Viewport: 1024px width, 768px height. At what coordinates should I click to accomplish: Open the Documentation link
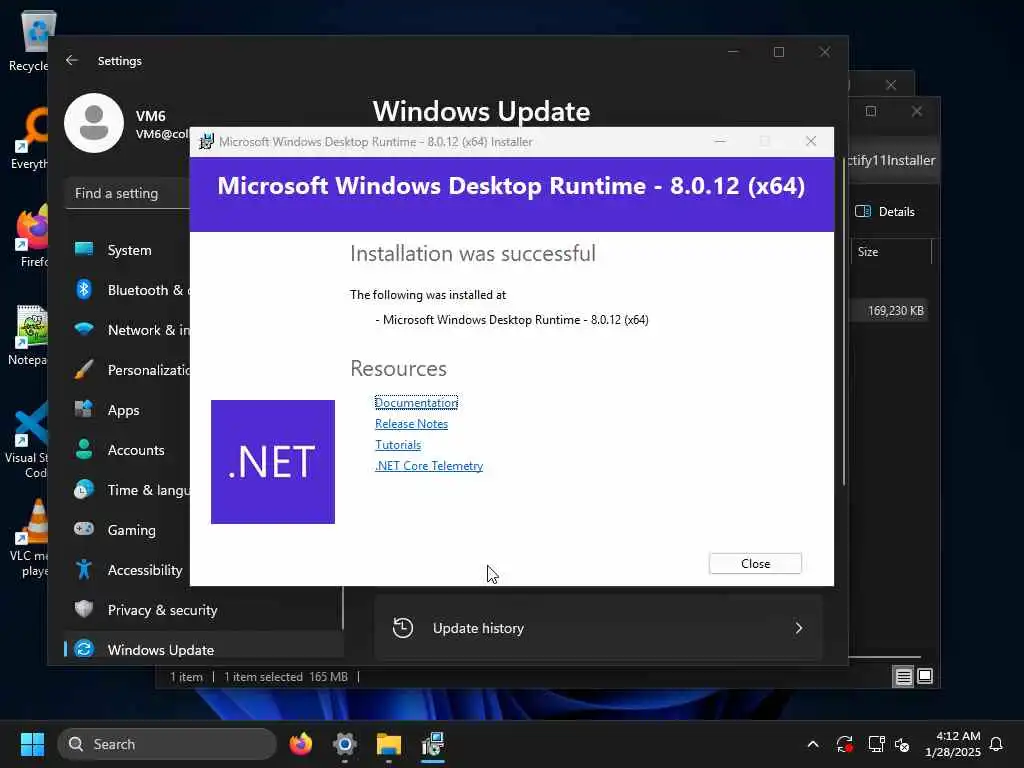point(416,403)
